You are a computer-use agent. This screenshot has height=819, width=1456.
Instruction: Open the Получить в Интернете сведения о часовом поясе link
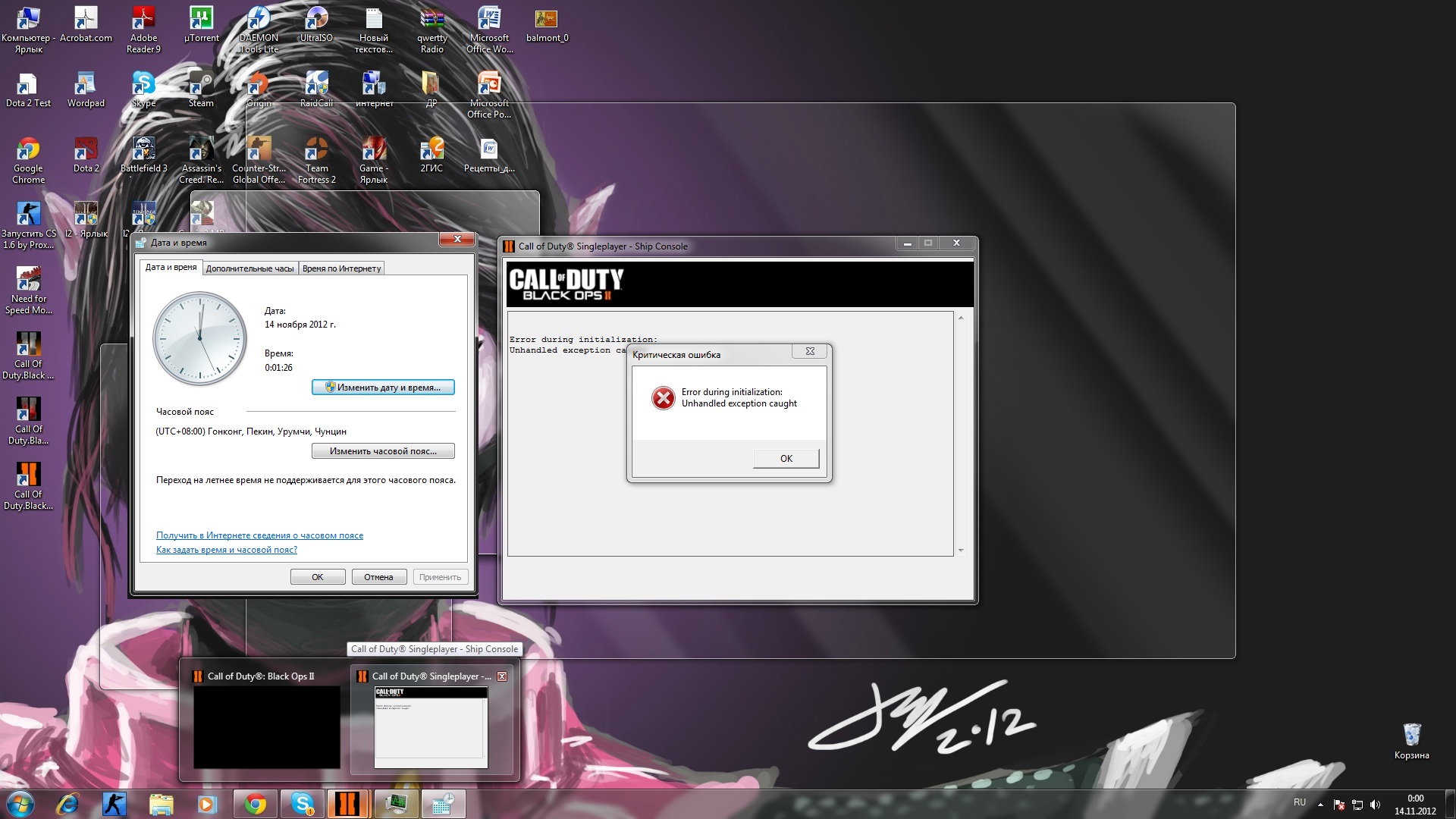[x=259, y=535]
